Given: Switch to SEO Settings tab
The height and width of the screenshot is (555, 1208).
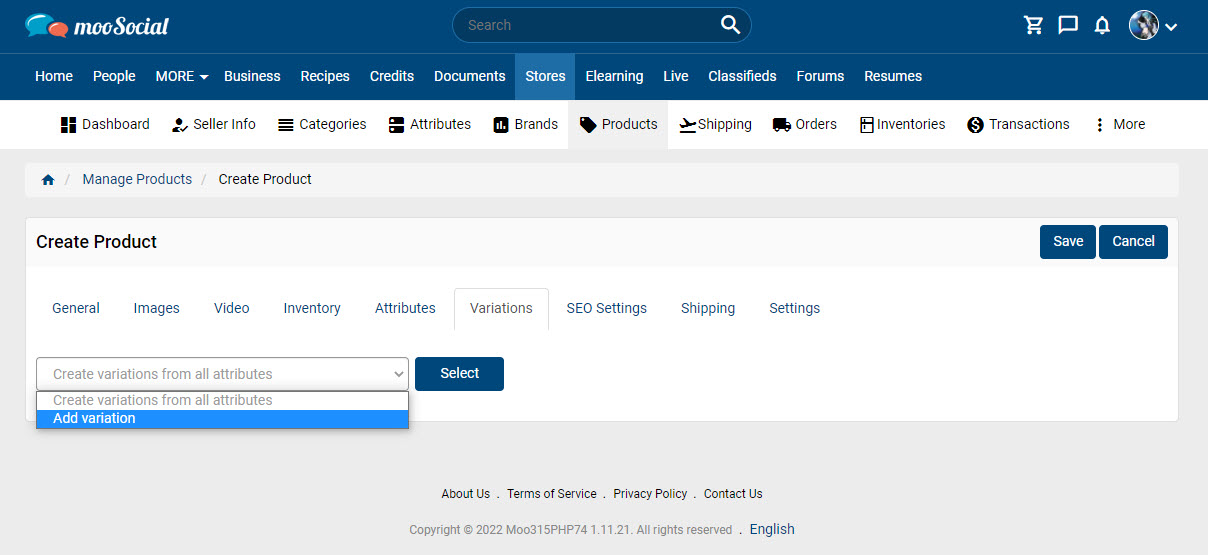Looking at the screenshot, I should tap(607, 308).
